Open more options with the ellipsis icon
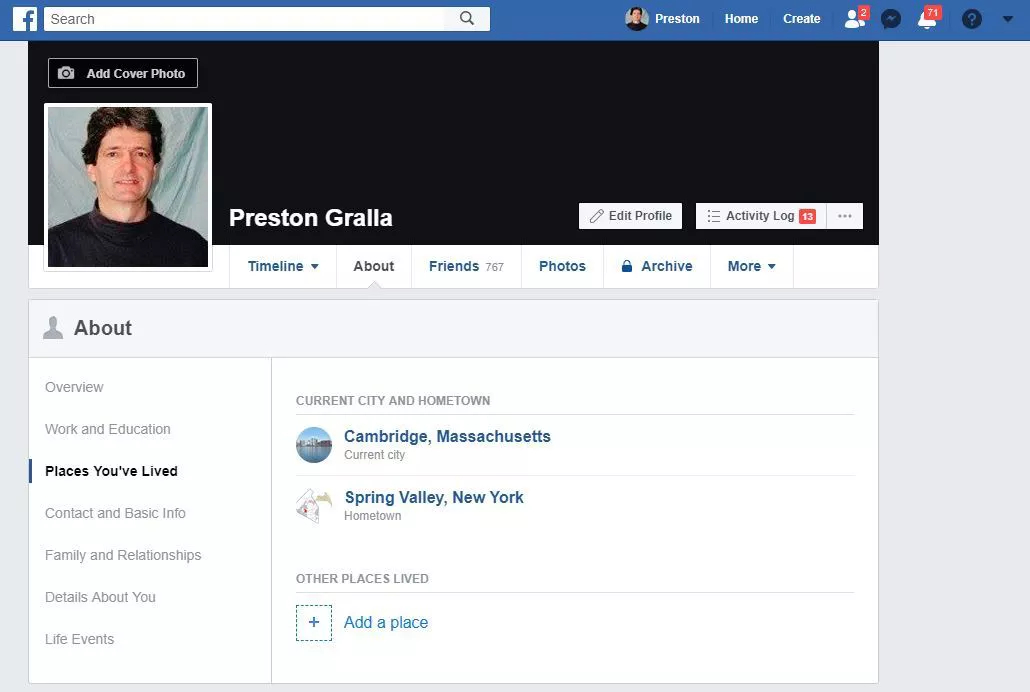The image size is (1030, 692). pyautogui.click(x=844, y=215)
